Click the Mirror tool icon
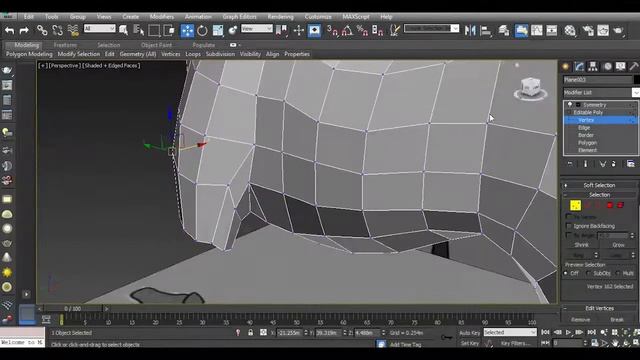The height and width of the screenshot is (360, 640). pyautogui.click(x=470, y=31)
